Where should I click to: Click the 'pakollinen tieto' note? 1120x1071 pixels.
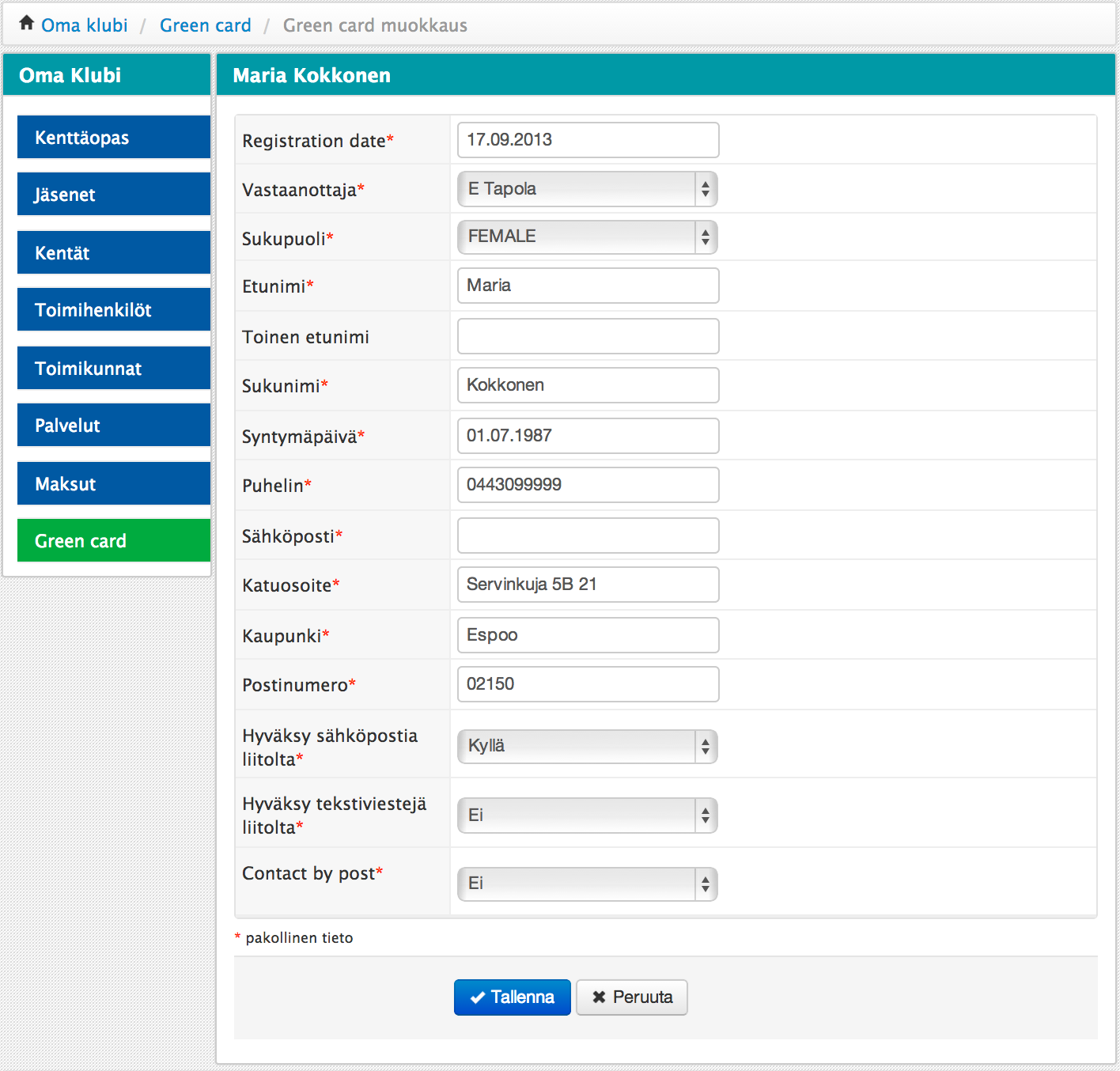299,938
